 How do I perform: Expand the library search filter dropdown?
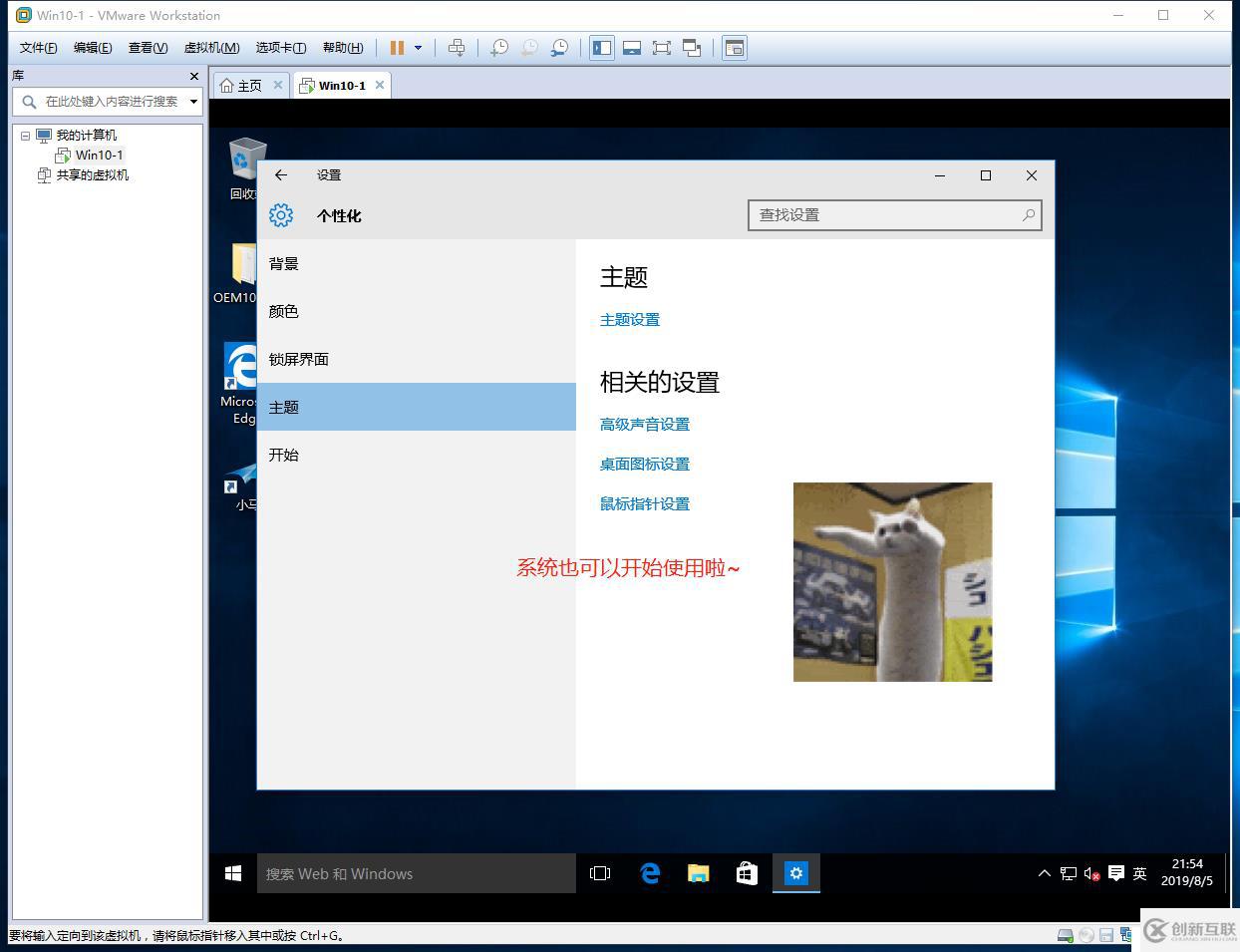tap(195, 101)
